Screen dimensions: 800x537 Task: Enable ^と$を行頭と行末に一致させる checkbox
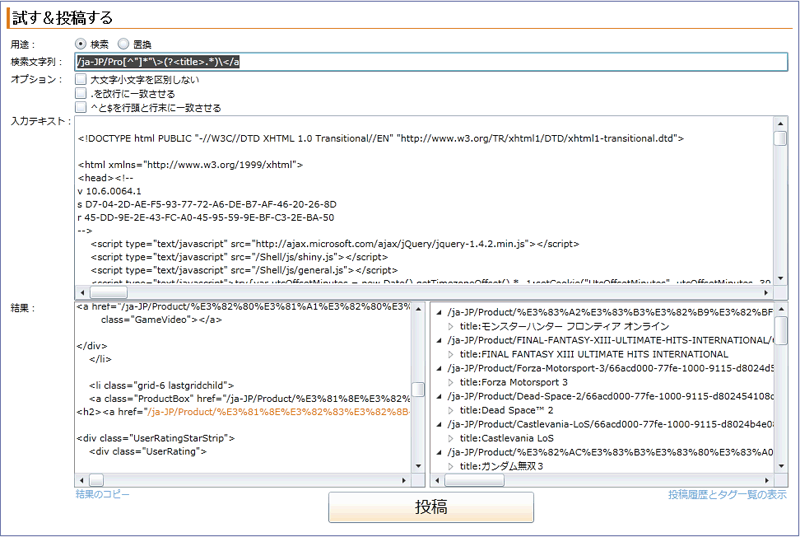coord(81,107)
